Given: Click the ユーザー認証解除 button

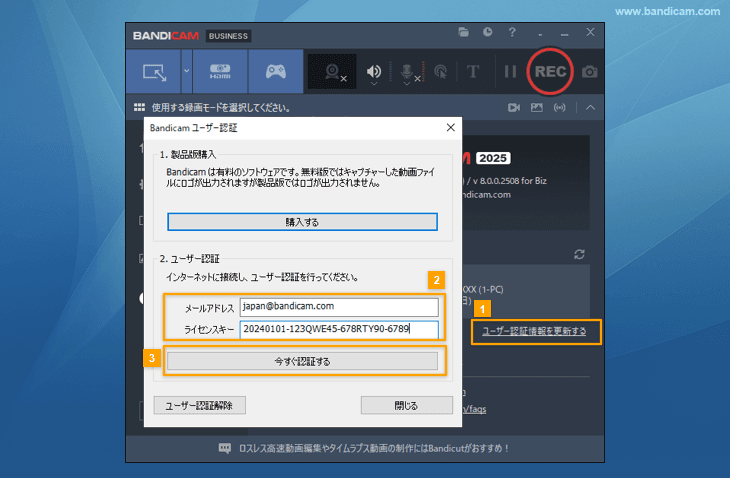Looking at the screenshot, I should pyautogui.click(x=200, y=405).
